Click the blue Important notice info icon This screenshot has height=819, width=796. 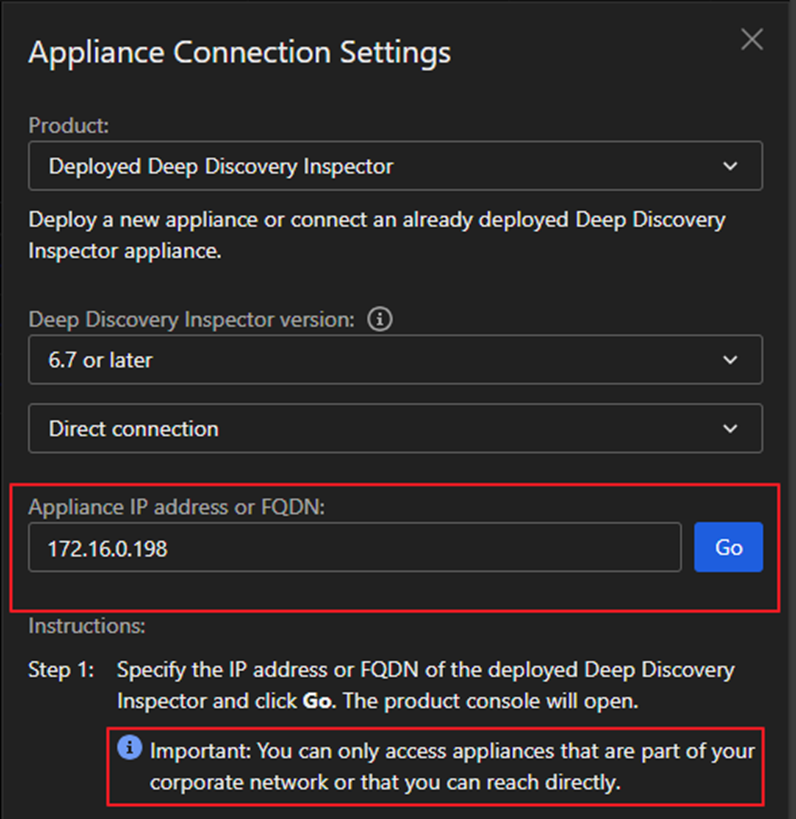130,749
